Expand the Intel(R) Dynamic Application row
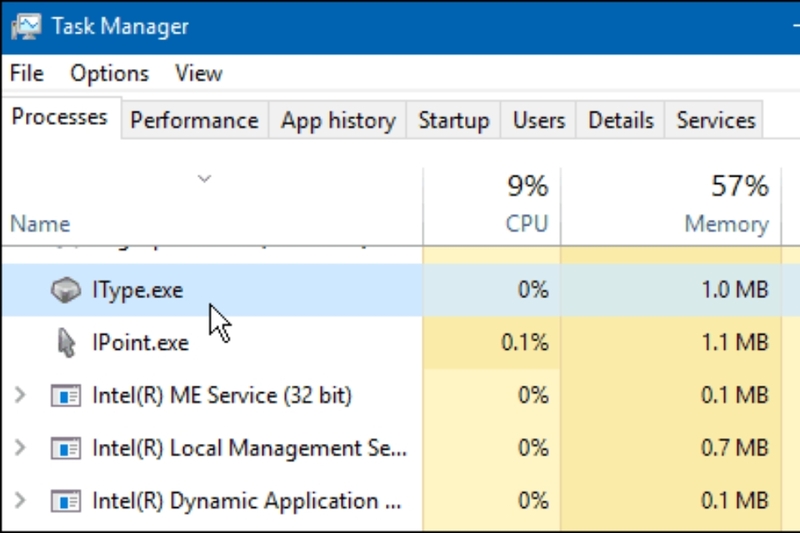 (20, 500)
